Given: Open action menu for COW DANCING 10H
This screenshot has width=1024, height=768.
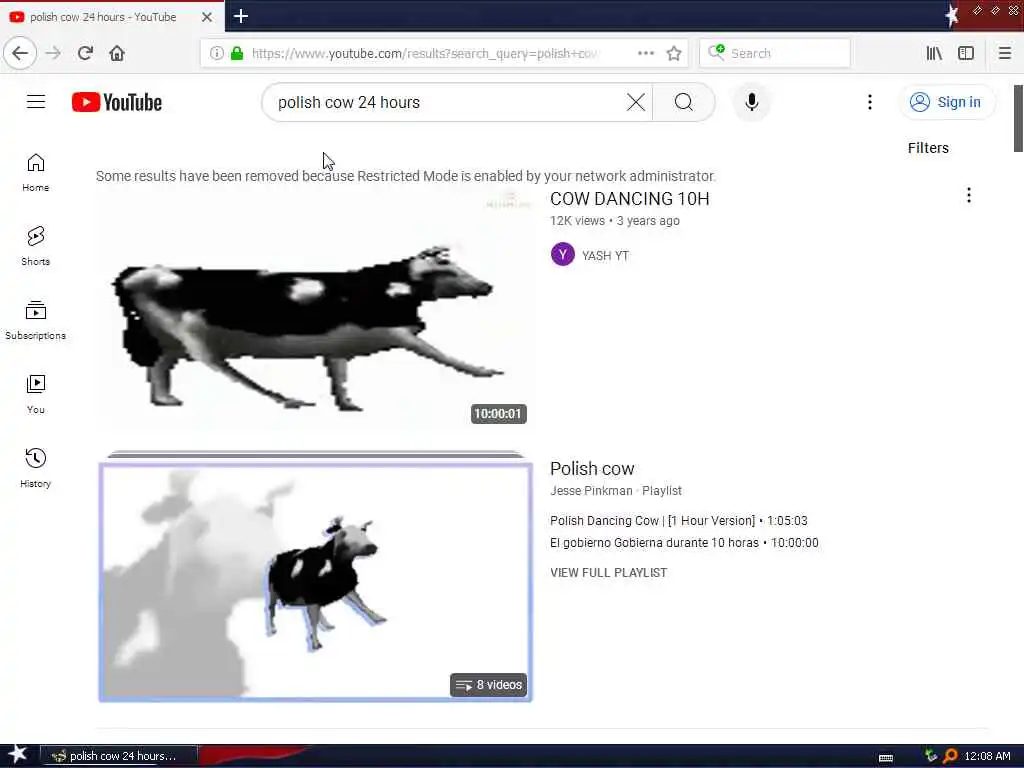Looking at the screenshot, I should pos(968,195).
